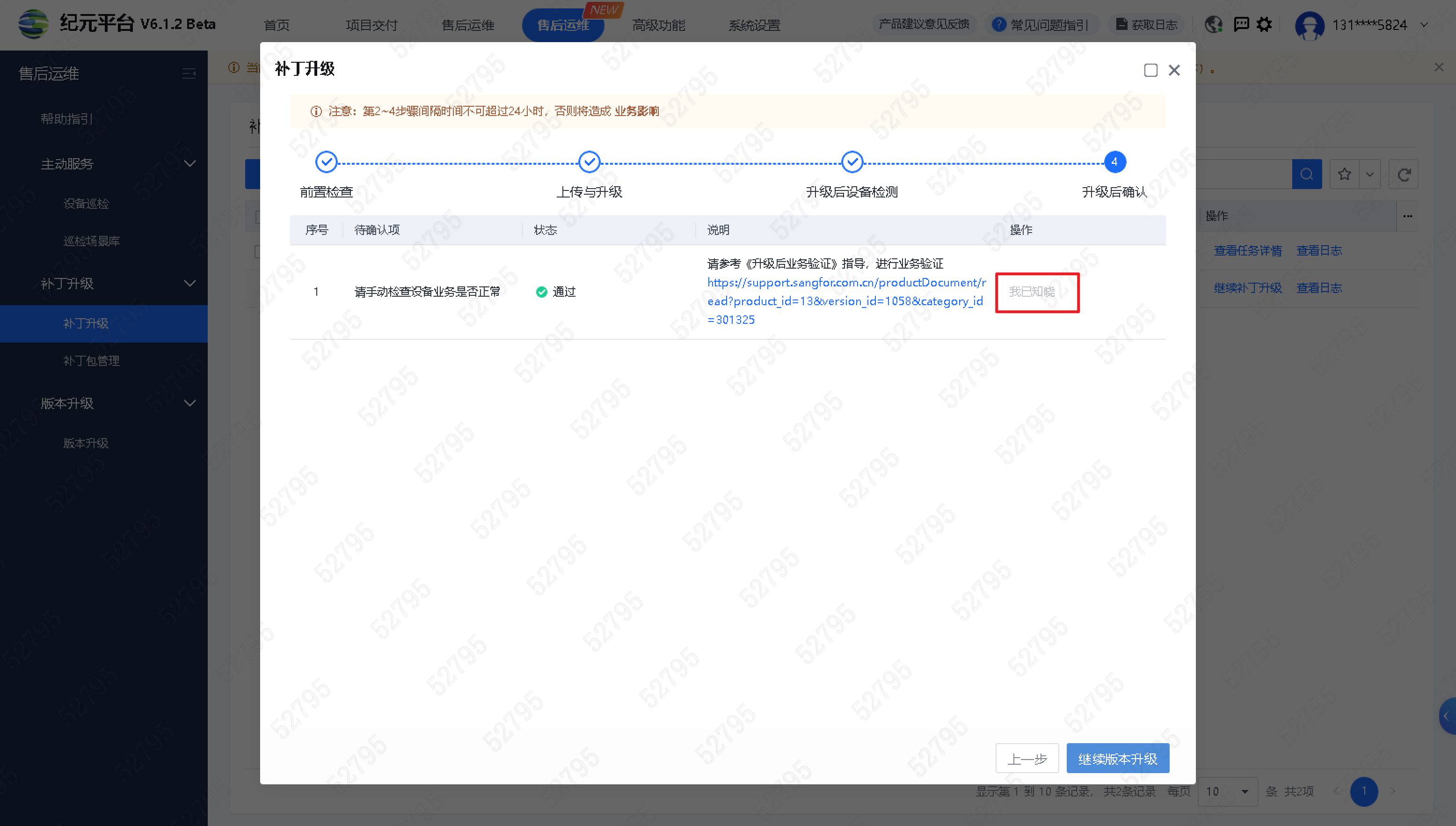Image resolution: width=1456 pixels, height=826 pixels.
Task: Open the chat message icon in header
Action: point(1241,24)
